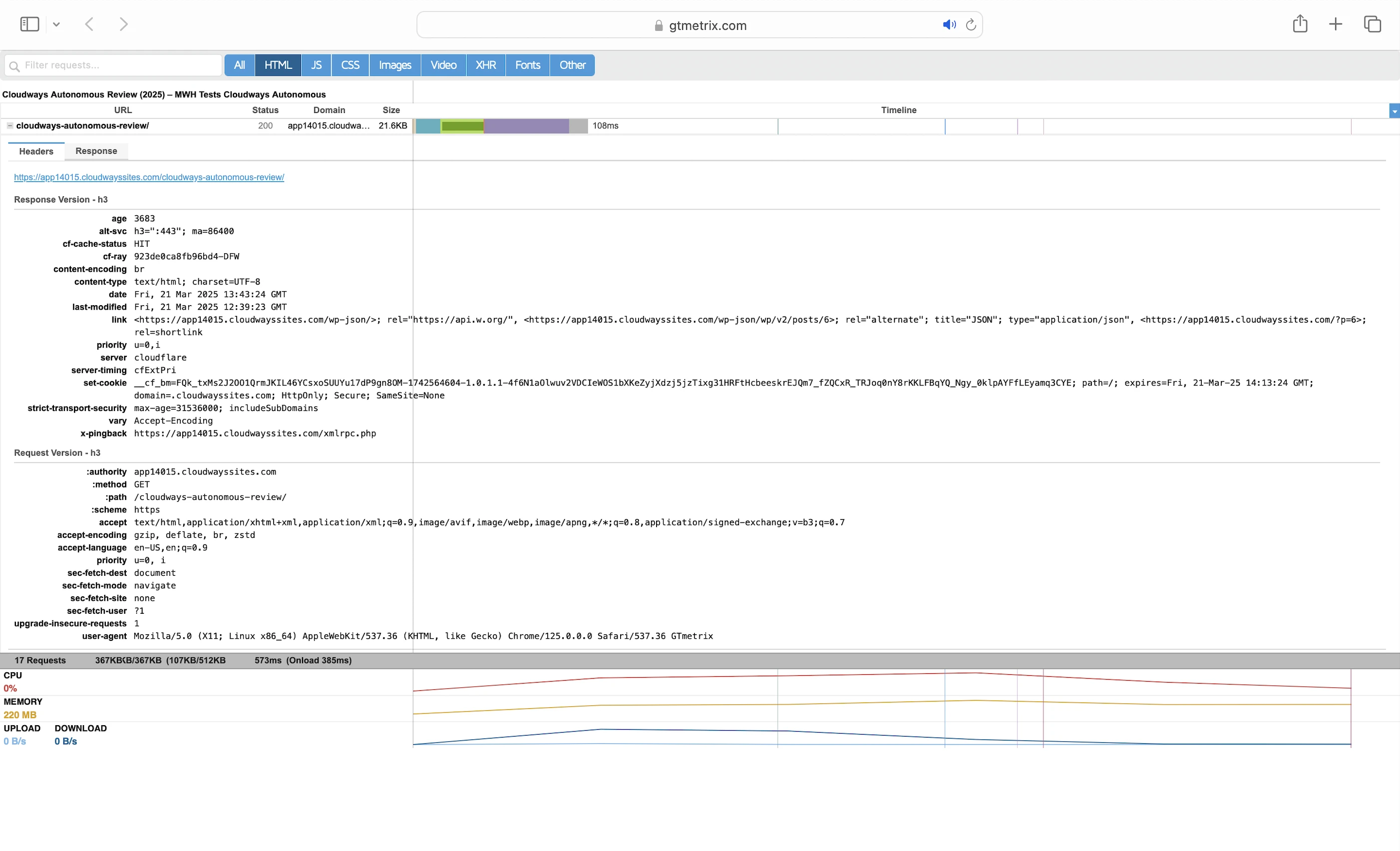
Task: Show the tab overview icon
Action: pos(1372,24)
